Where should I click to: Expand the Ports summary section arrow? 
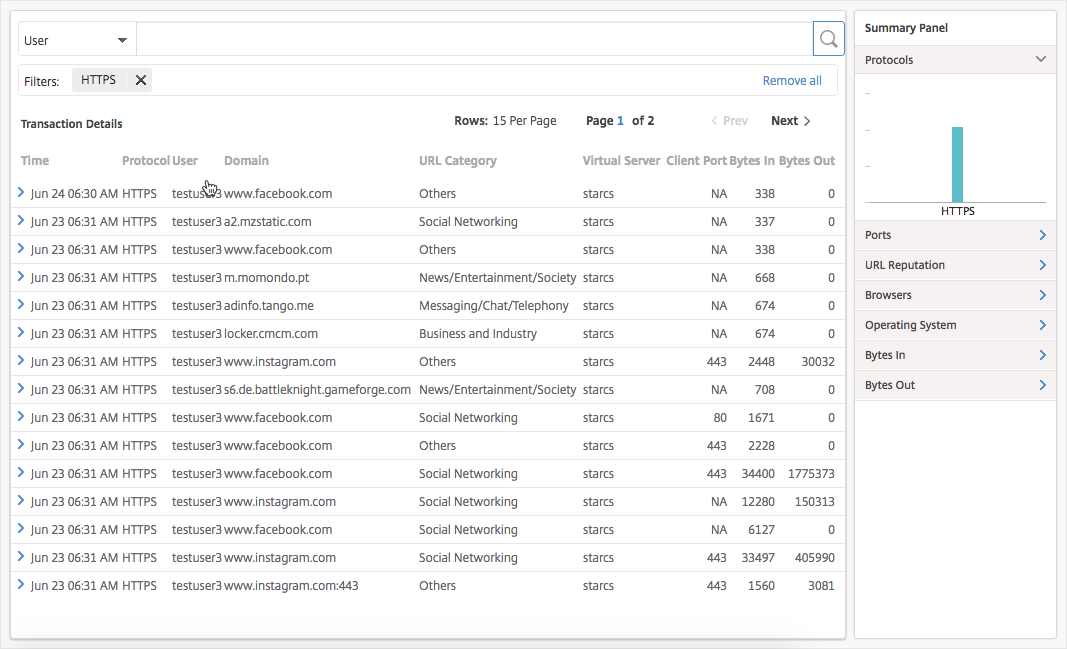point(1043,235)
